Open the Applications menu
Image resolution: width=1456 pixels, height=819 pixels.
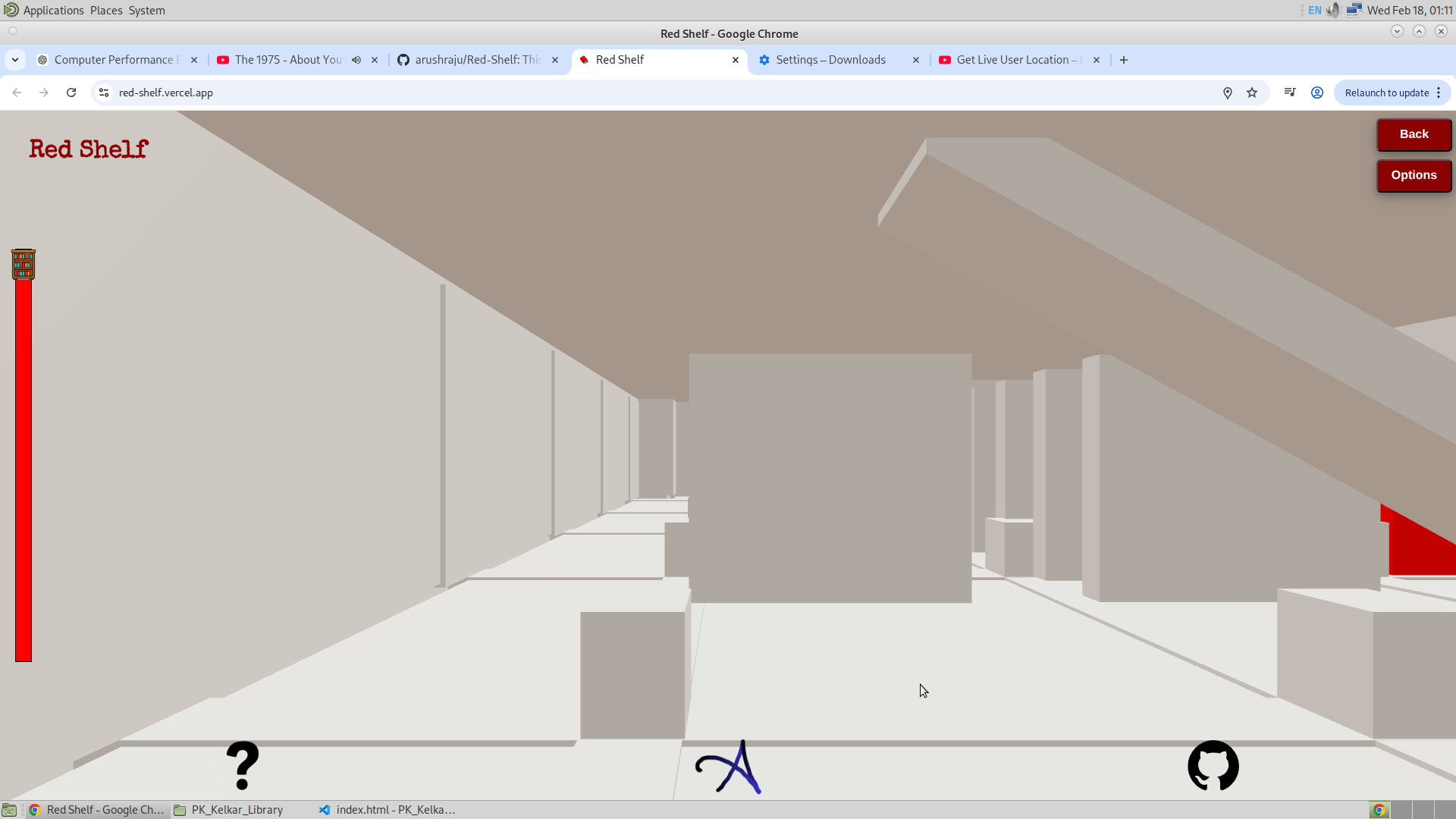53,11
